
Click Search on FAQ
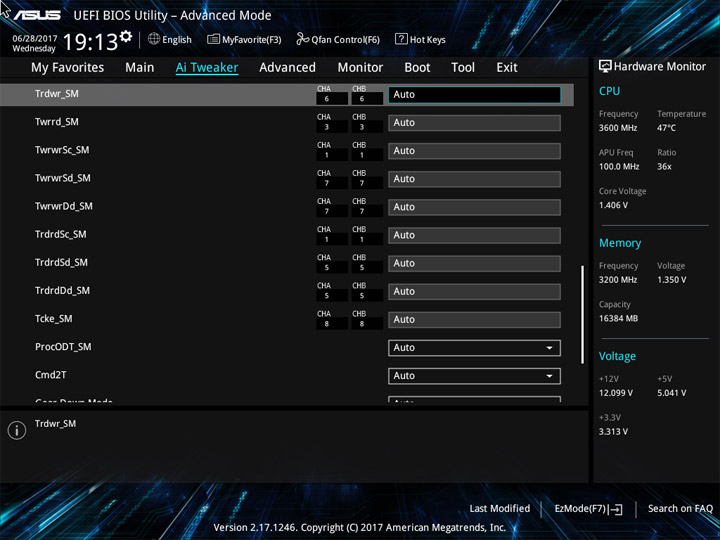[680, 508]
